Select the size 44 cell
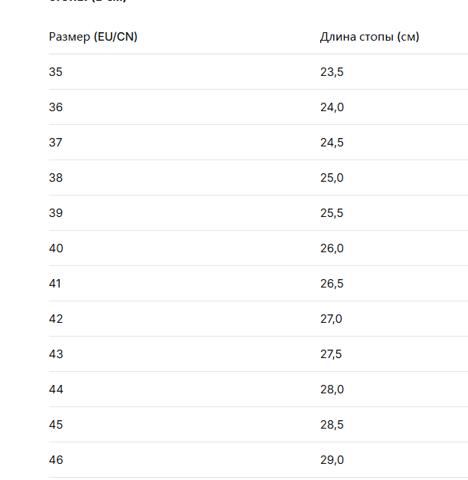 [56, 389]
